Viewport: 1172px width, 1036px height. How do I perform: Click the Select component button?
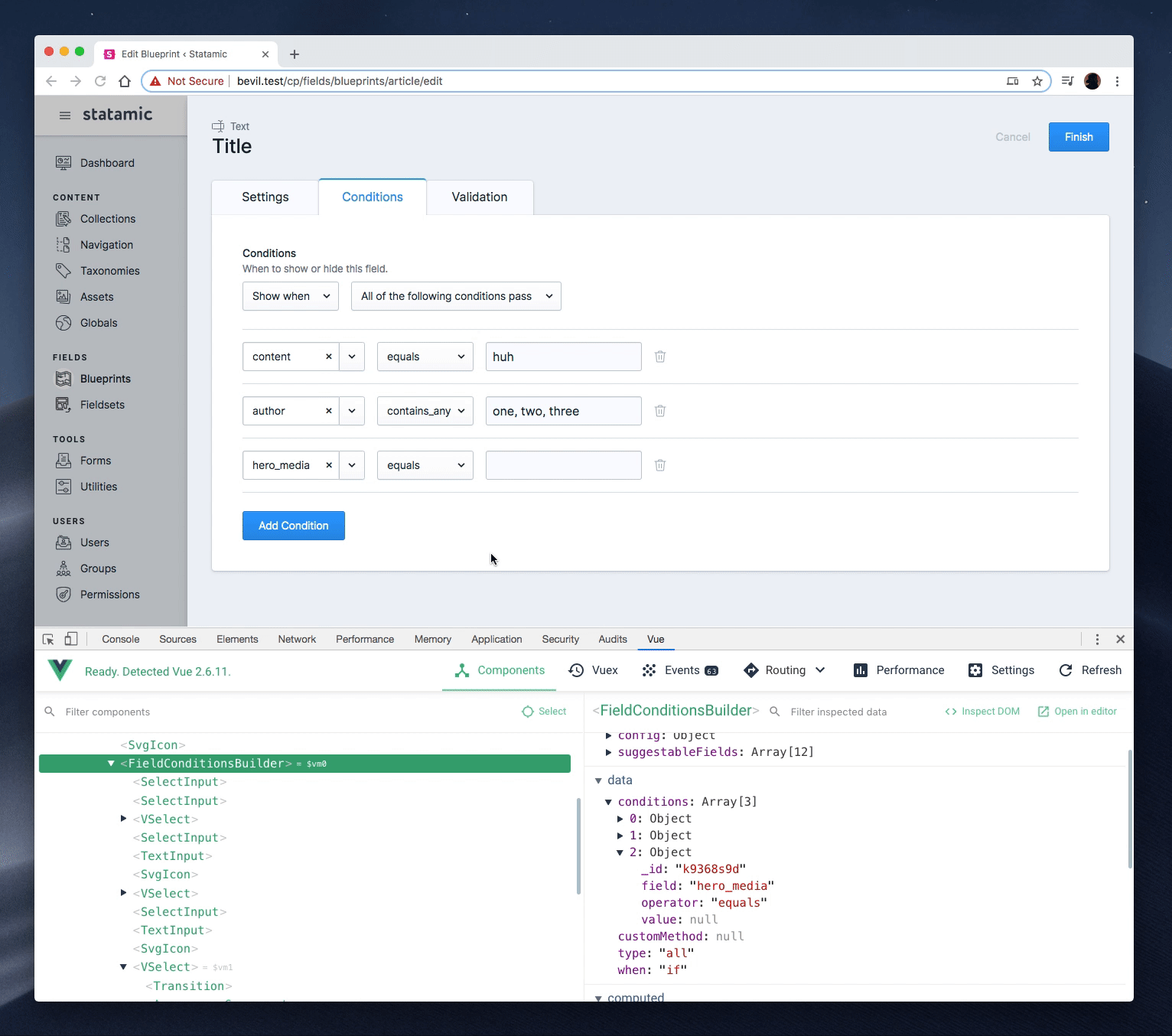pos(544,712)
